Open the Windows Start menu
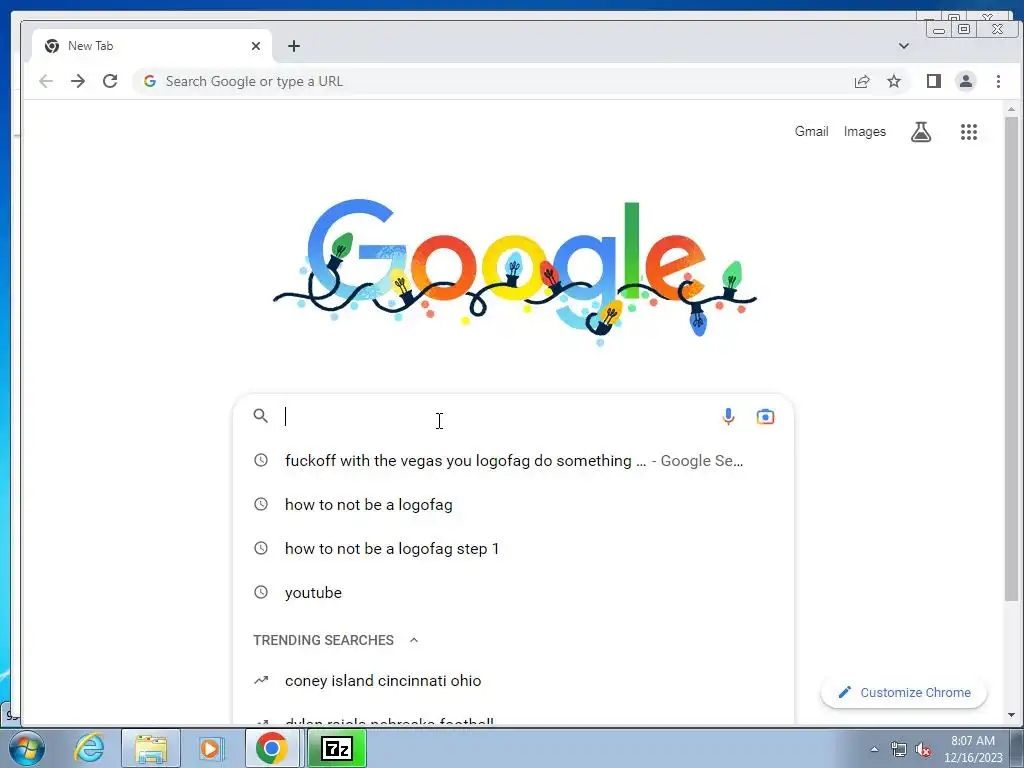The image size is (1024, 768). coord(26,748)
